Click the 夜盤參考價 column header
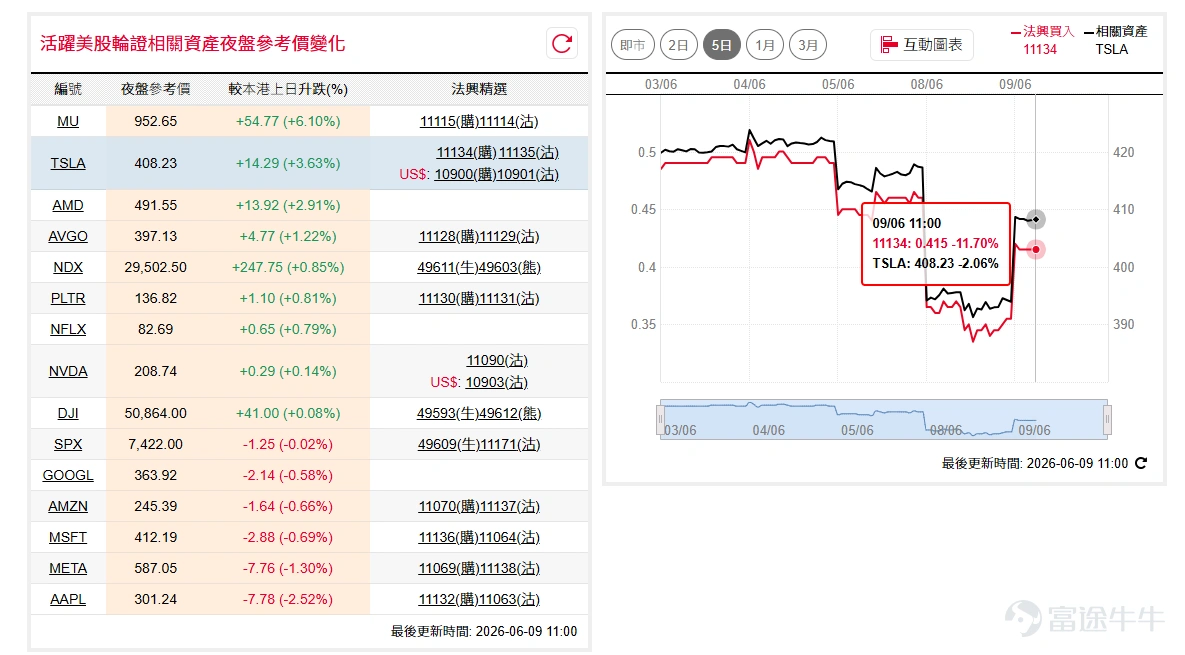The image size is (1185, 655). [156, 89]
